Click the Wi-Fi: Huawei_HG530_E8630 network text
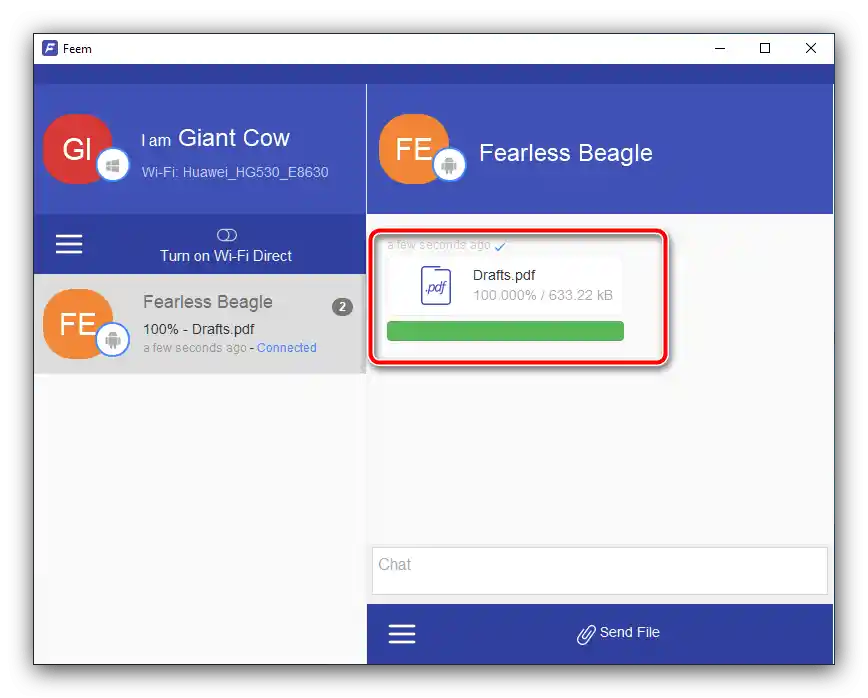This screenshot has height=698, width=868. pyautogui.click(x=235, y=172)
